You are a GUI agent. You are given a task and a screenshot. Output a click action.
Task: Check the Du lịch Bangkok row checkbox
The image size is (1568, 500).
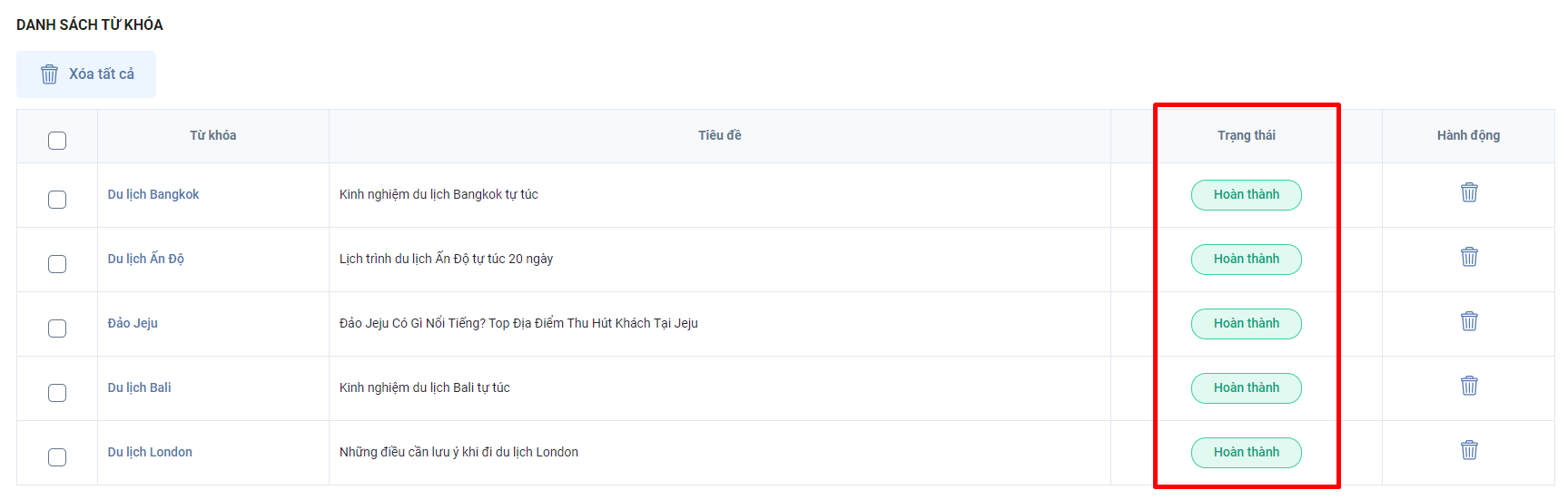pyautogui.click(x=57, y=200)
